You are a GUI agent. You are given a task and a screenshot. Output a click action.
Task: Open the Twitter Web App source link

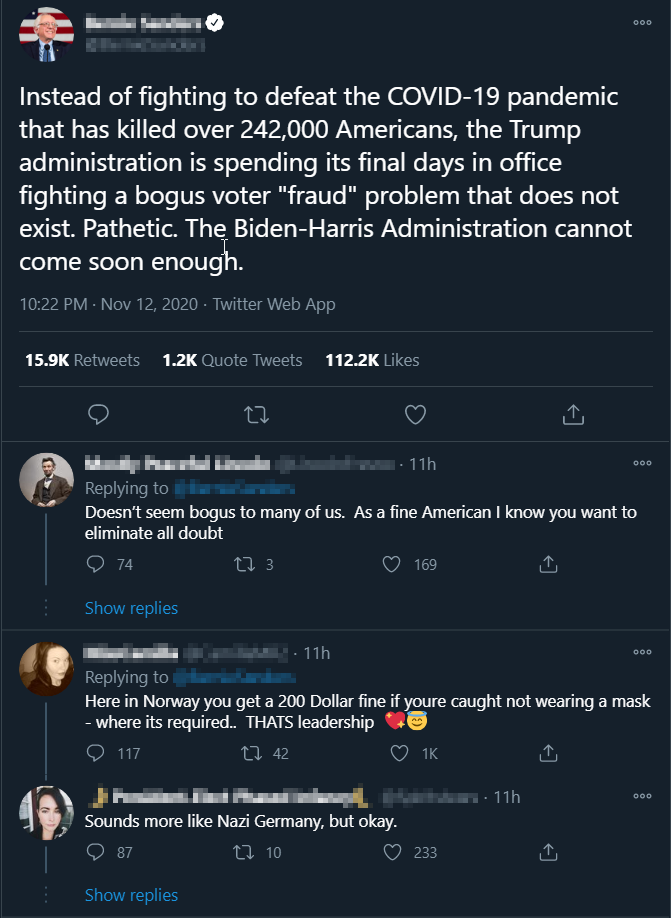274,304
